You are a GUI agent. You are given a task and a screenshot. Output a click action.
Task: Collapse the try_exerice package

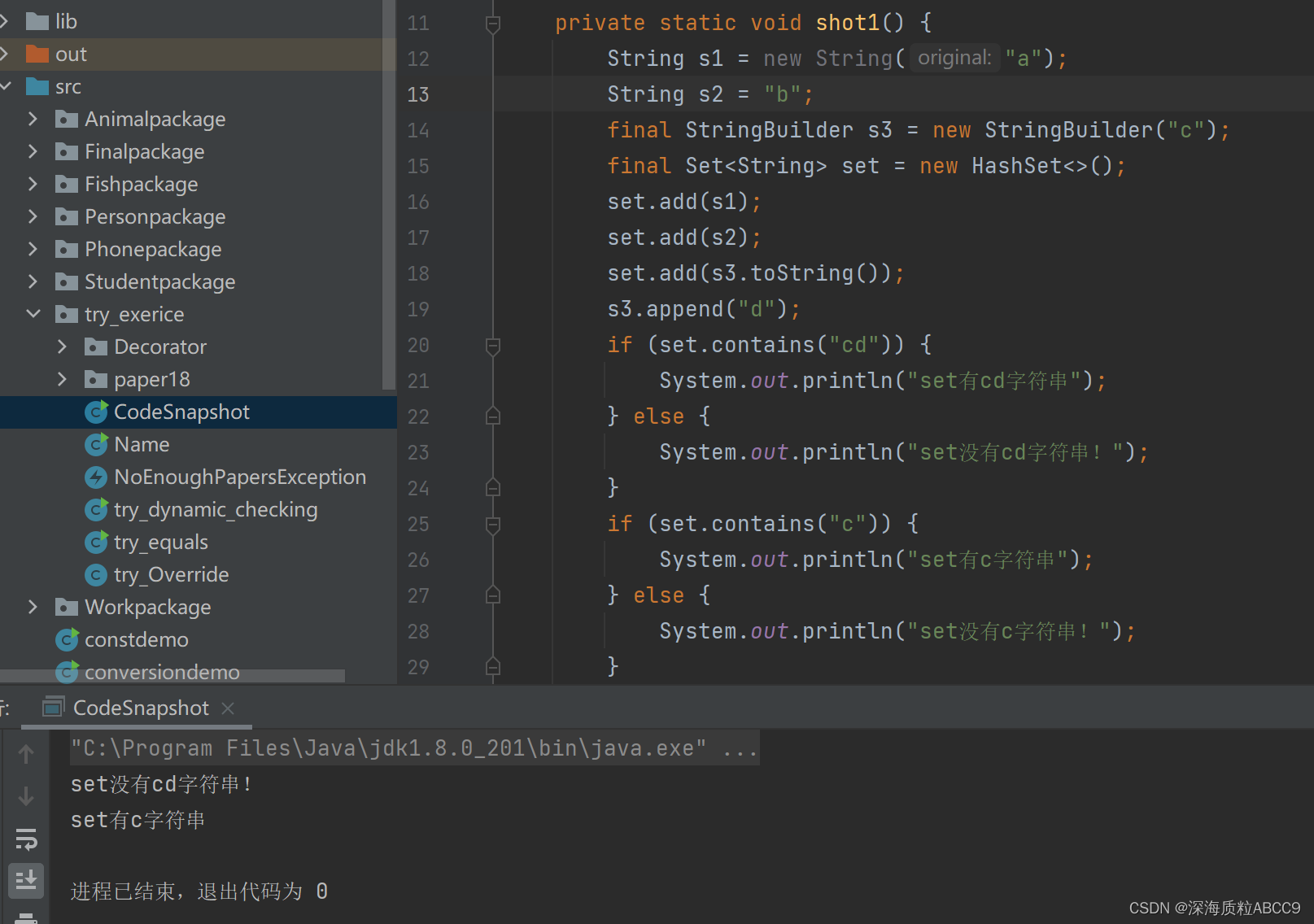pyautogui.click(x=33, y=314)
